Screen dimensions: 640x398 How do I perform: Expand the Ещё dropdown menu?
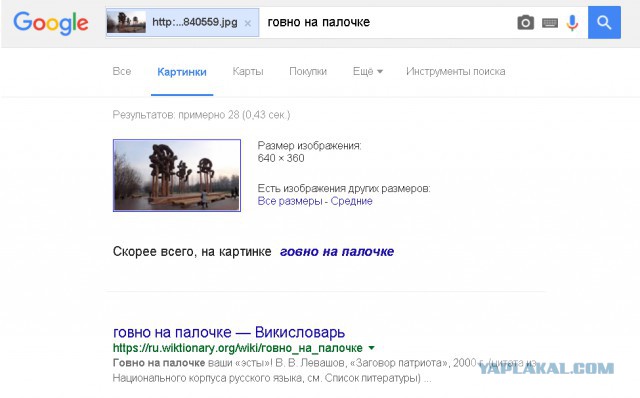point(367,71)
